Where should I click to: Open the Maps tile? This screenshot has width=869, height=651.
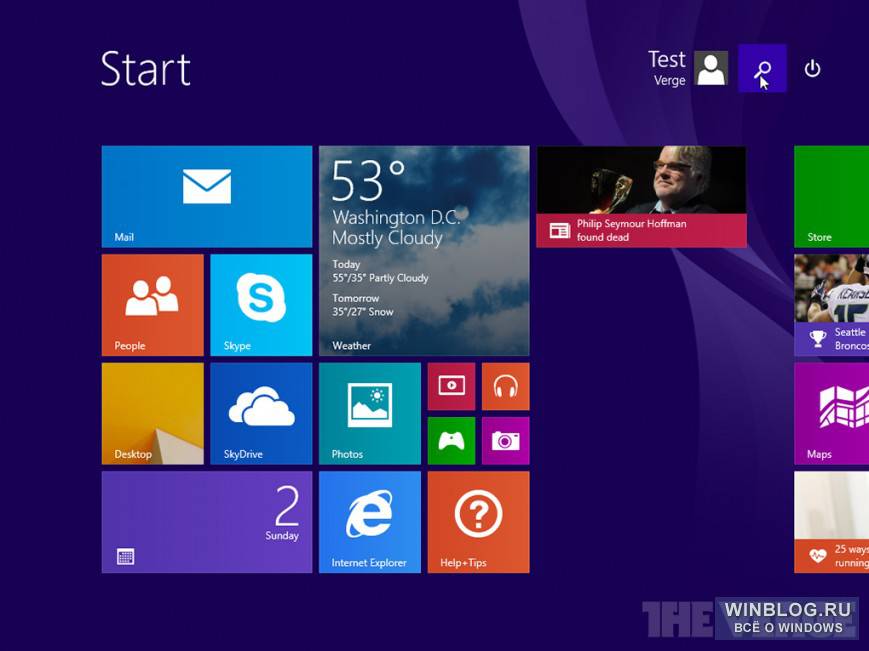click(831, 413)
